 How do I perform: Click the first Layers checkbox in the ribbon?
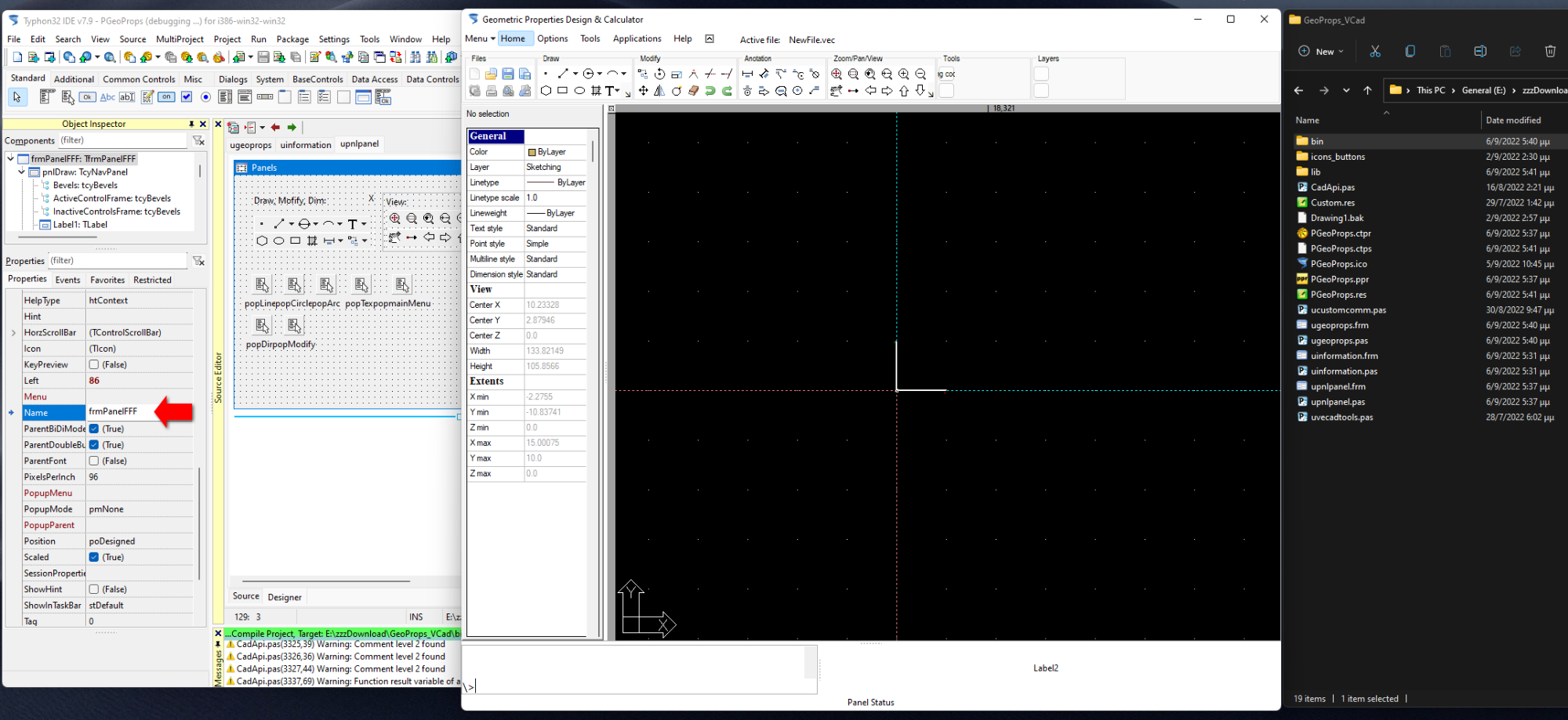click(x=1041, y=74)
